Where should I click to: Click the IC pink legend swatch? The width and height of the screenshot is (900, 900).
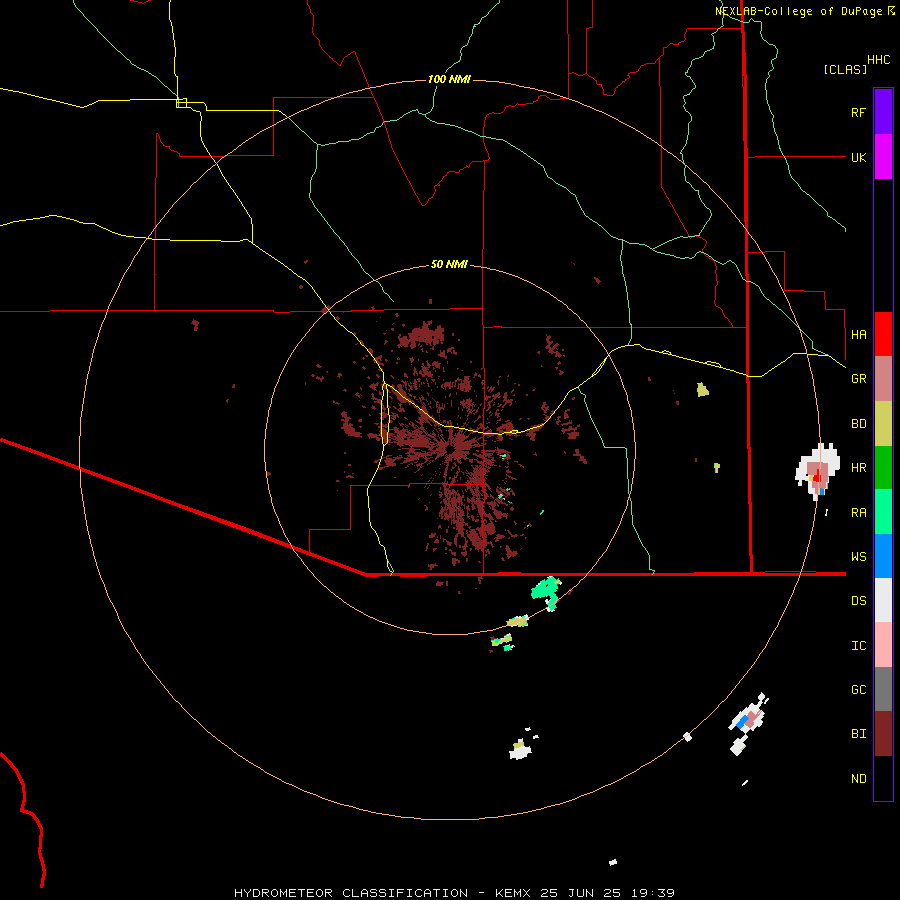(x=883, y=645)
